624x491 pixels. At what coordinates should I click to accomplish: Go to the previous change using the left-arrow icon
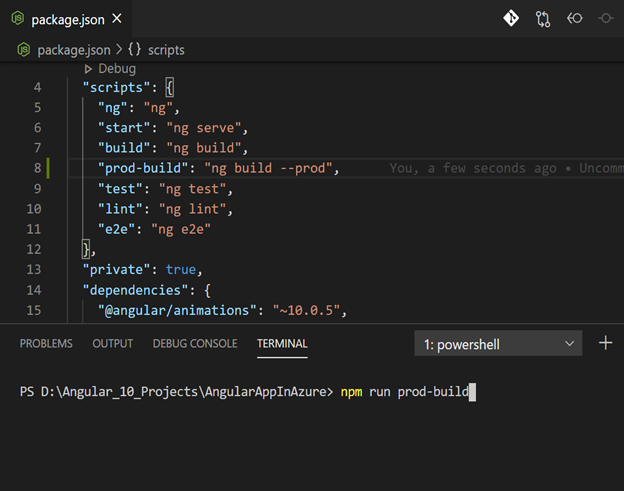pyautogui.click(x=574, y=18)
